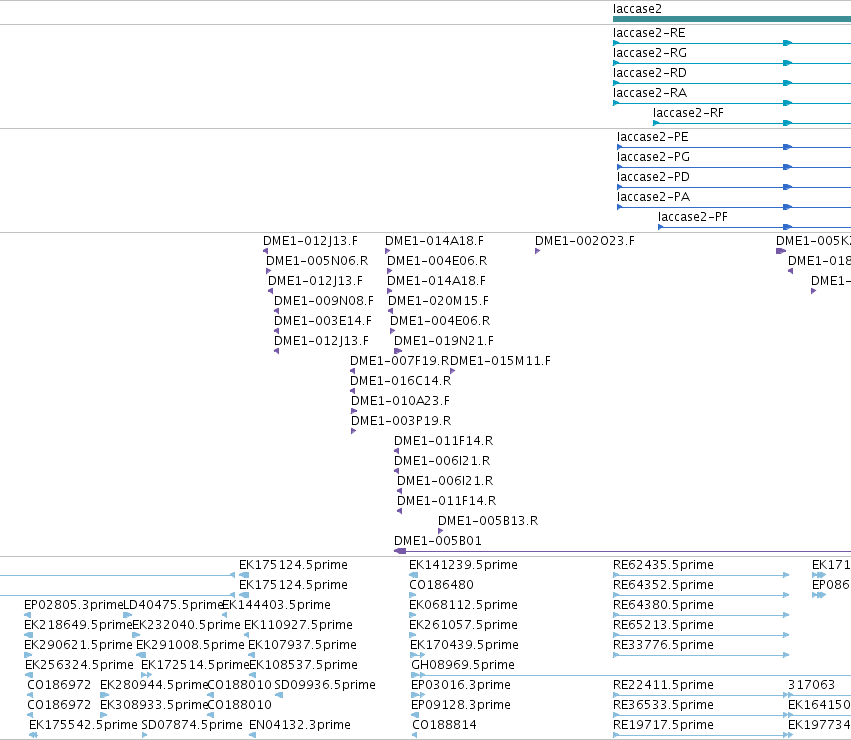Select EST EK291008.5prime
This screenshot has width=851, height=740.
[190, 645]
